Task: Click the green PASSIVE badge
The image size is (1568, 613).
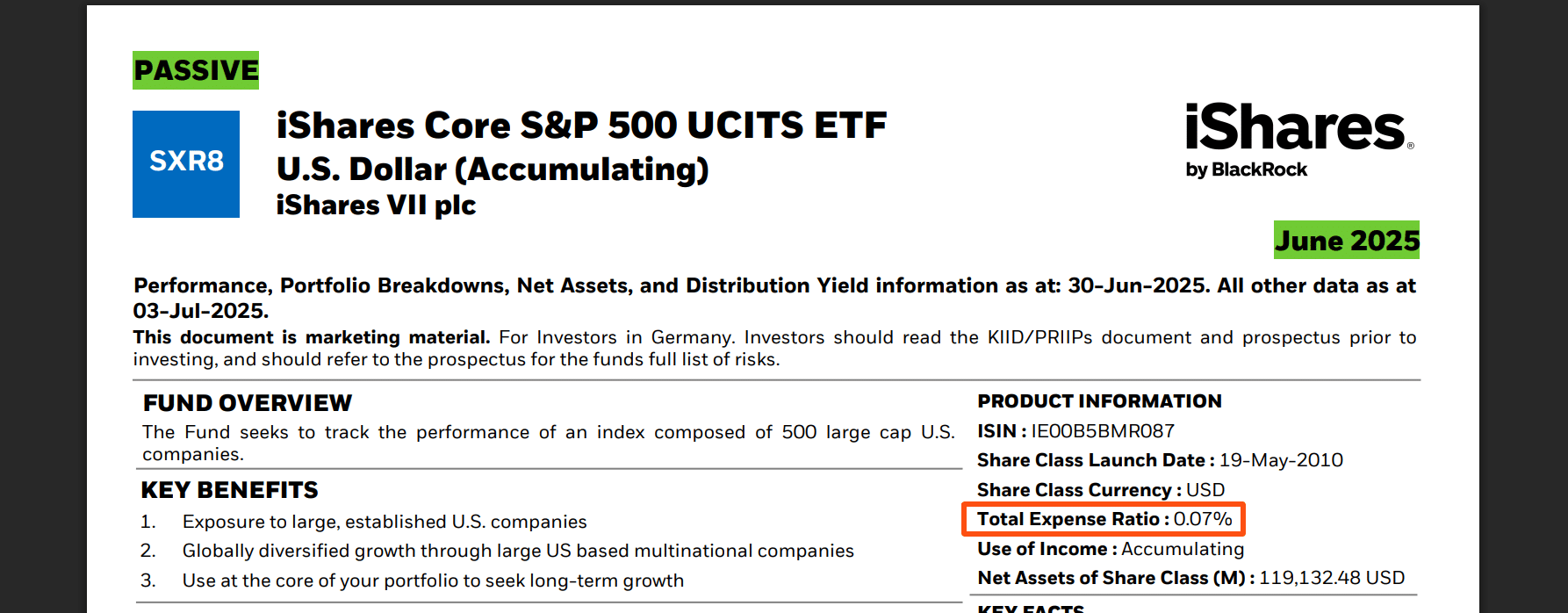Action: pos(196,70)
